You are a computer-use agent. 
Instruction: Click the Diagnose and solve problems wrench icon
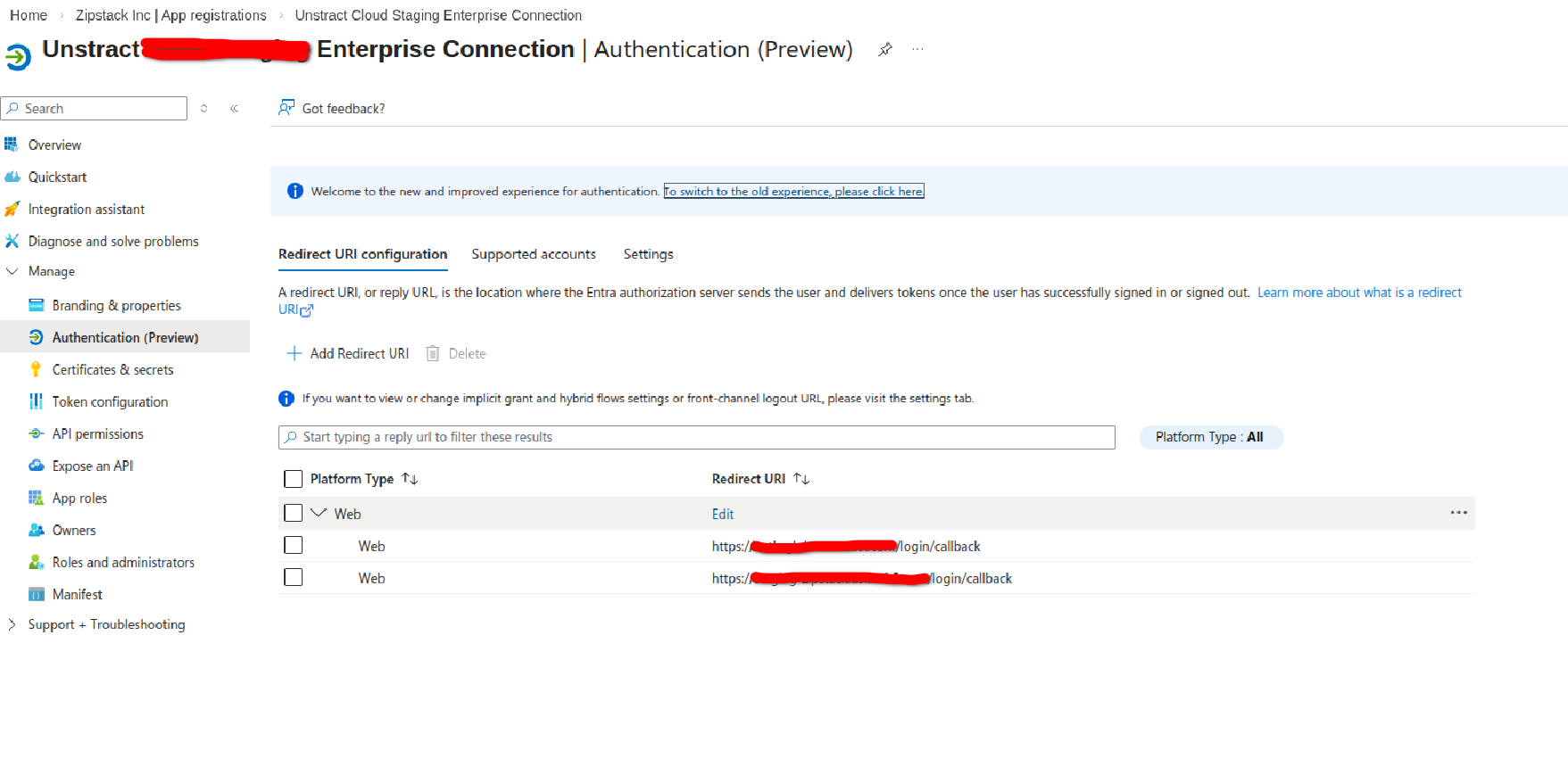12,241
